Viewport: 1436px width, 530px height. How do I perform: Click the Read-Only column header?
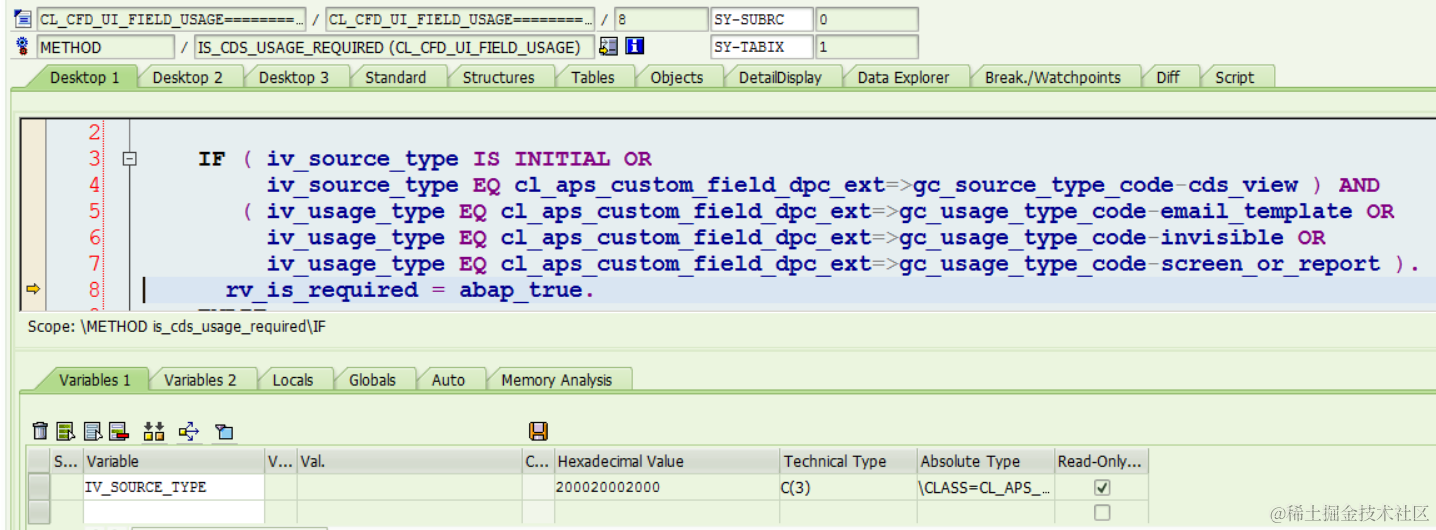pyautogui.click(x=1101, y=461)
